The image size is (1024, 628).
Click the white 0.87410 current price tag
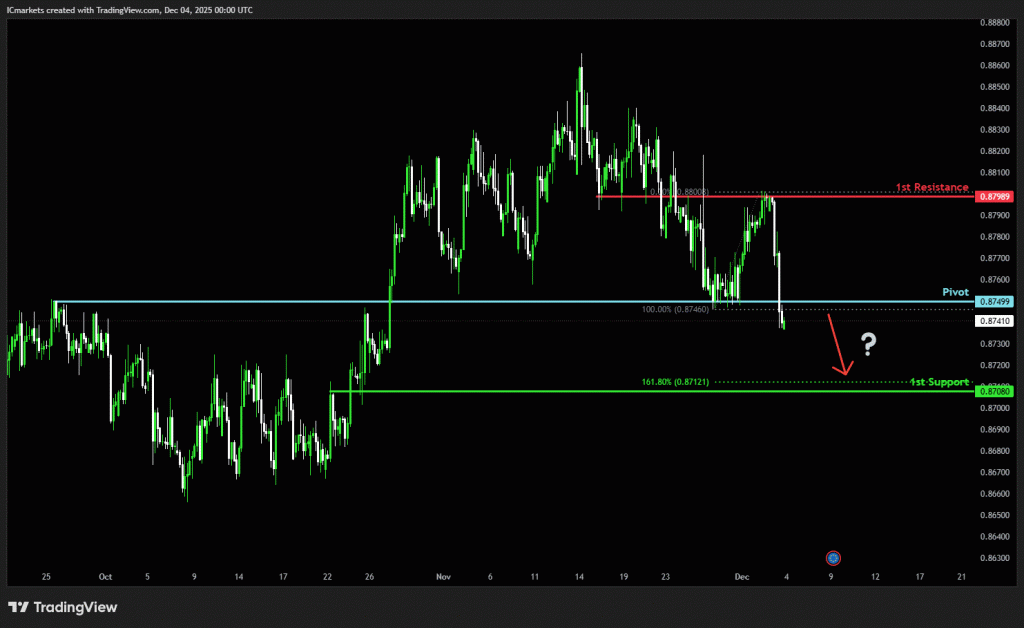point(996,321)
